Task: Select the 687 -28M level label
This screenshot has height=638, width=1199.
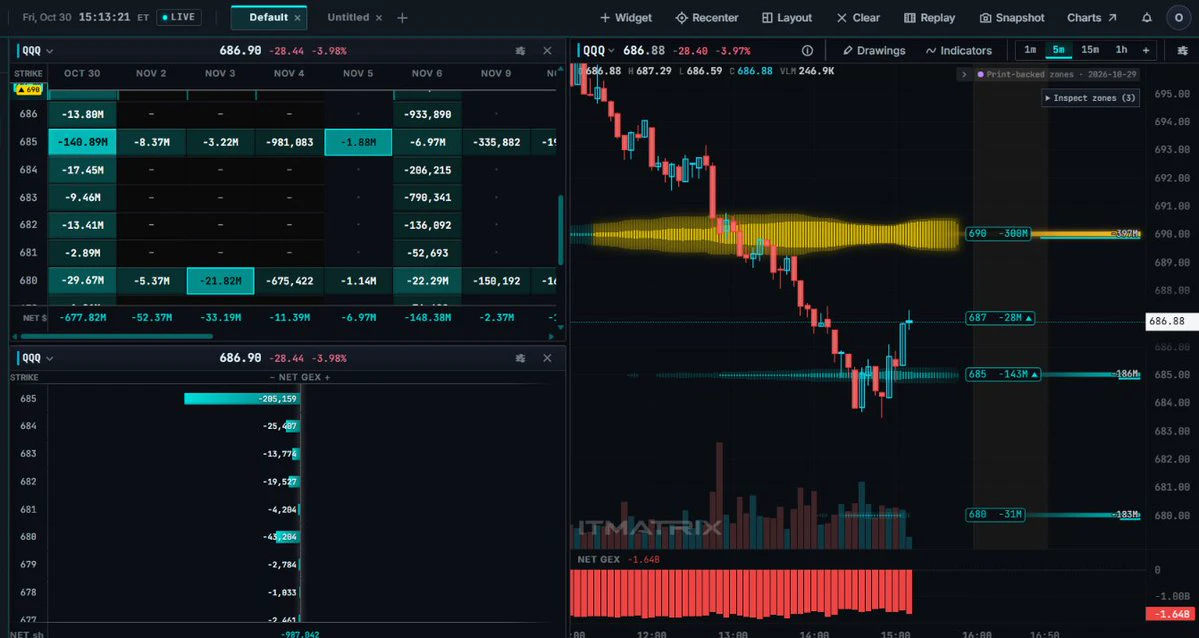Action: pyautogui.click(x=1000, y=317)
